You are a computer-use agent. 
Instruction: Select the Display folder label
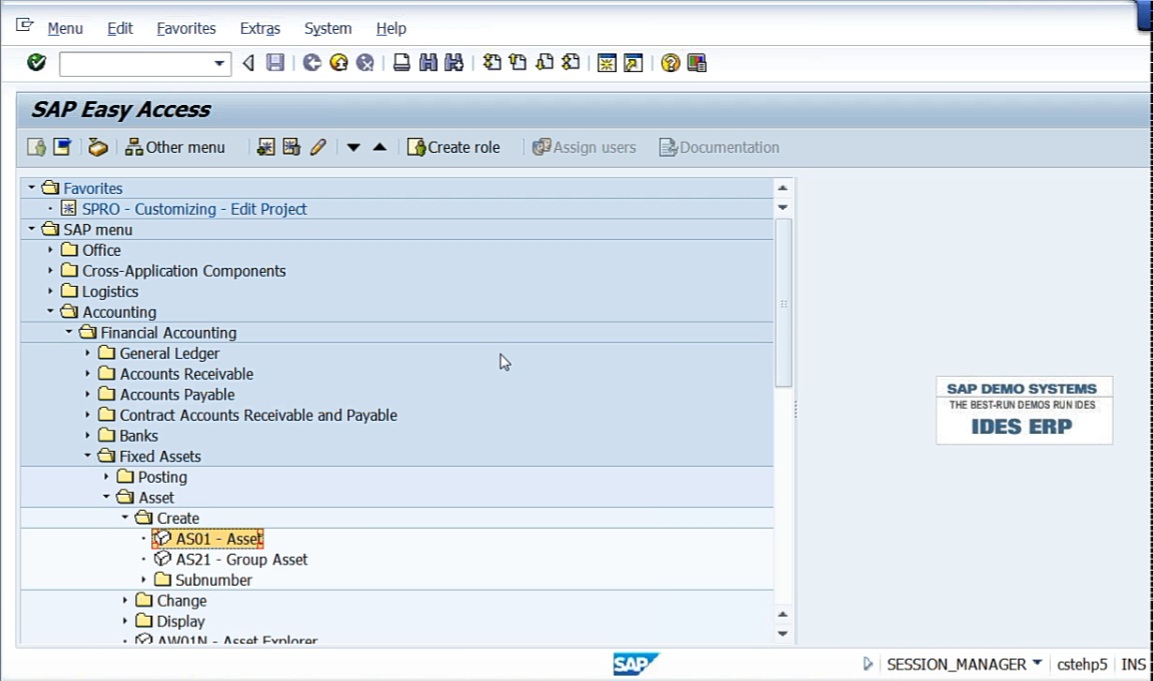click(181, 621)
